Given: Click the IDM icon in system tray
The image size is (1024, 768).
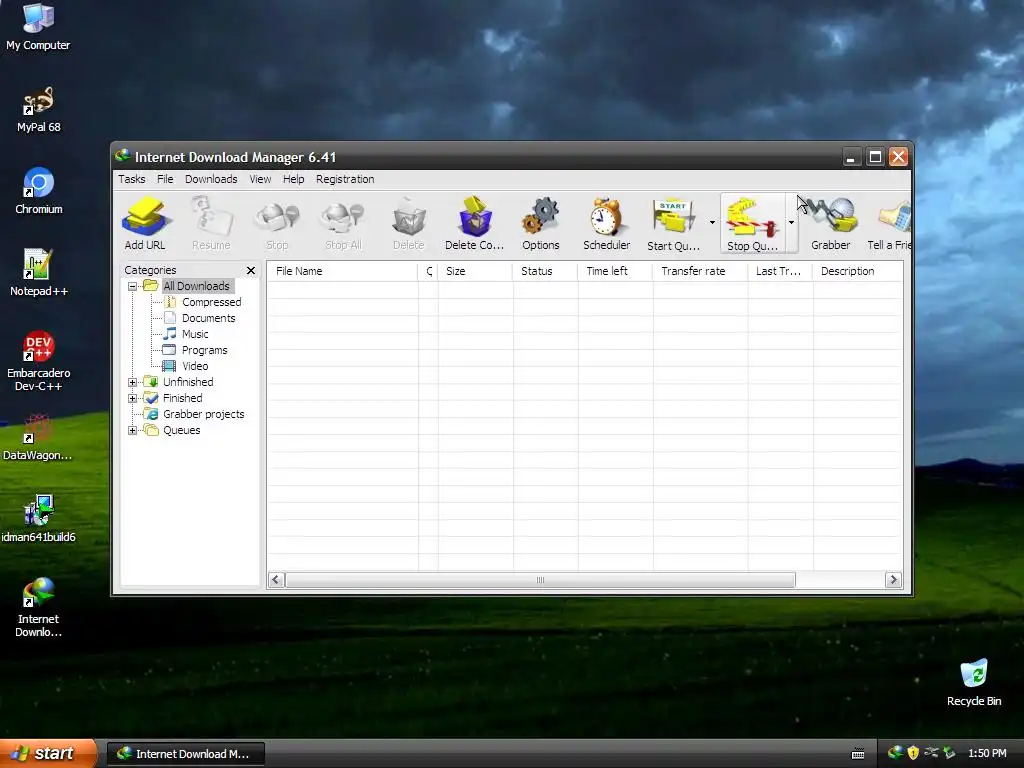Looking at the screenshot, I should coord(896,753).
